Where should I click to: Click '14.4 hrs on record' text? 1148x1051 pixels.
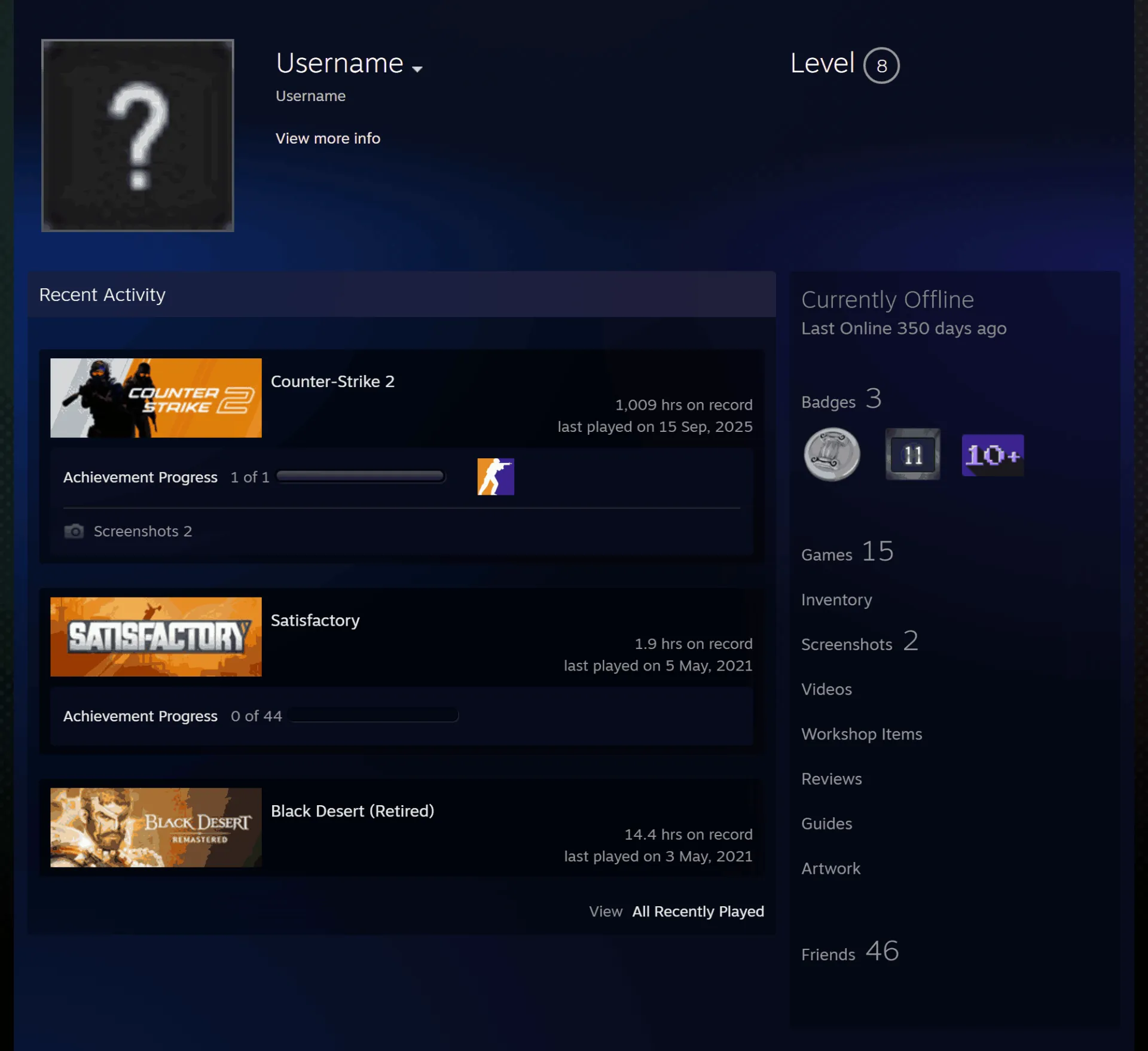pos(688,834)
